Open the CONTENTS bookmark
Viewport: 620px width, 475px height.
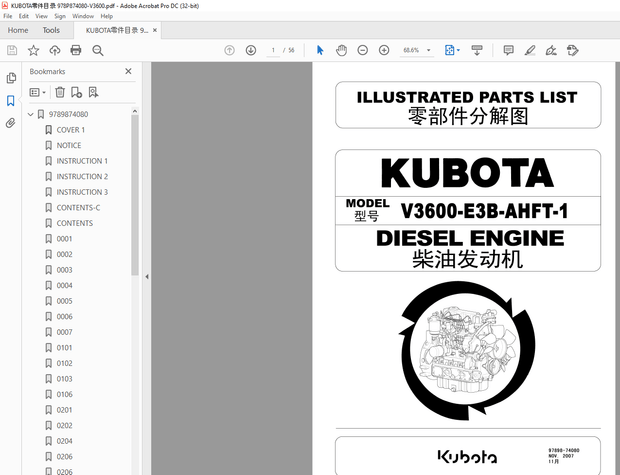(x=75, y=223)
